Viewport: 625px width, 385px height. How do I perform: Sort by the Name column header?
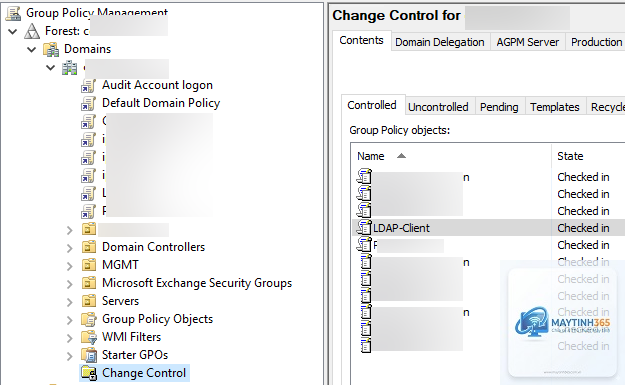(x=451, y=156)
